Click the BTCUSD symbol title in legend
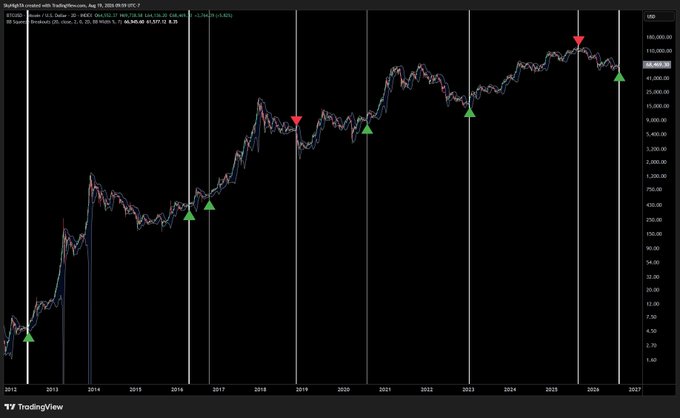Screen dimensions: 680x418 pyautogui.click(x=47, y=15)
